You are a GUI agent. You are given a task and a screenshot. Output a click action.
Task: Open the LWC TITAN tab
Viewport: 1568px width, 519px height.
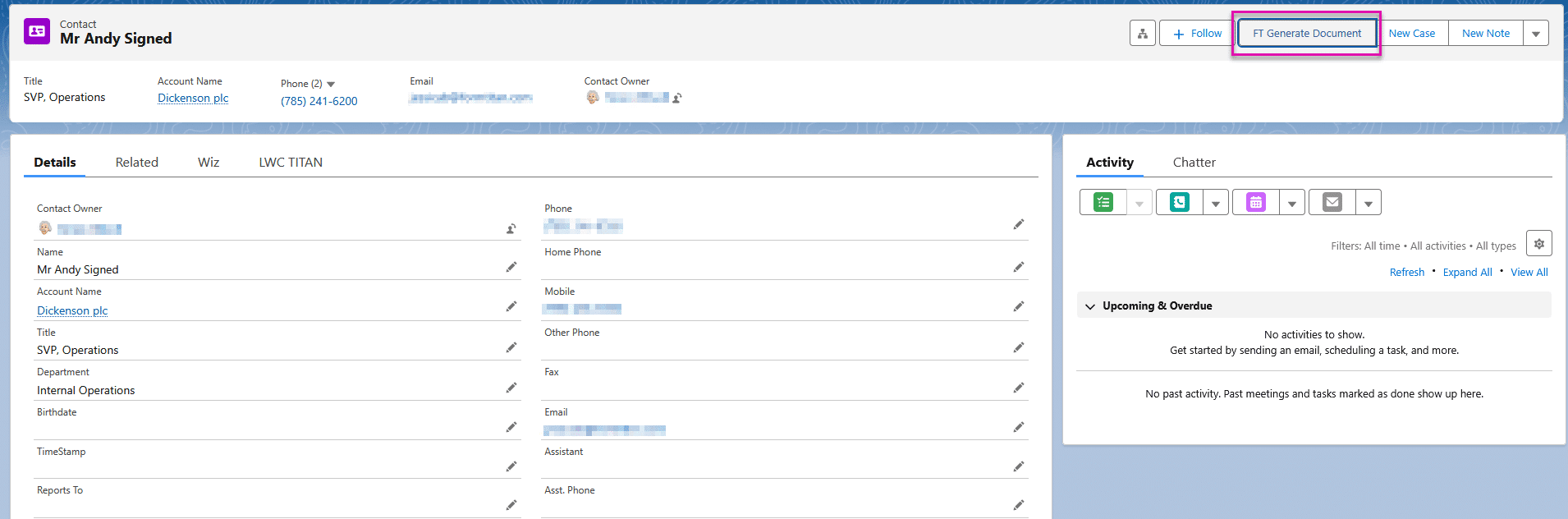[291, 163]
